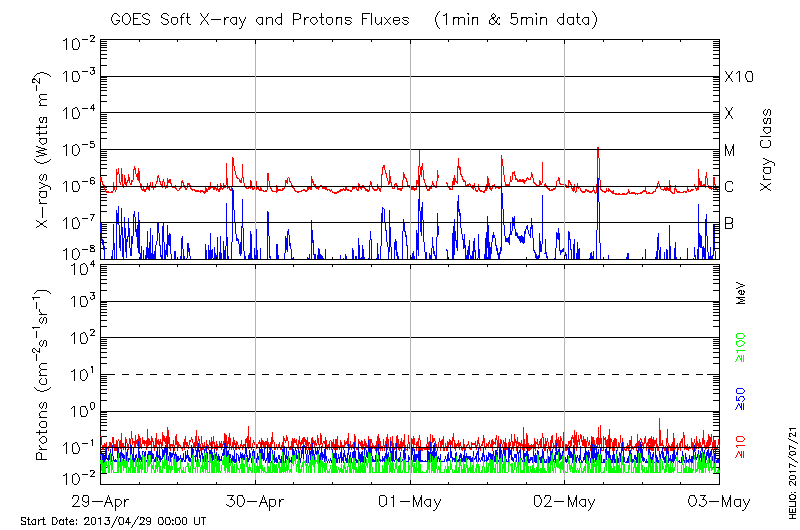Click the C class label on right axis
Image resolution: width=800 pixels, height=530 pixels.
tap(729, 187)
